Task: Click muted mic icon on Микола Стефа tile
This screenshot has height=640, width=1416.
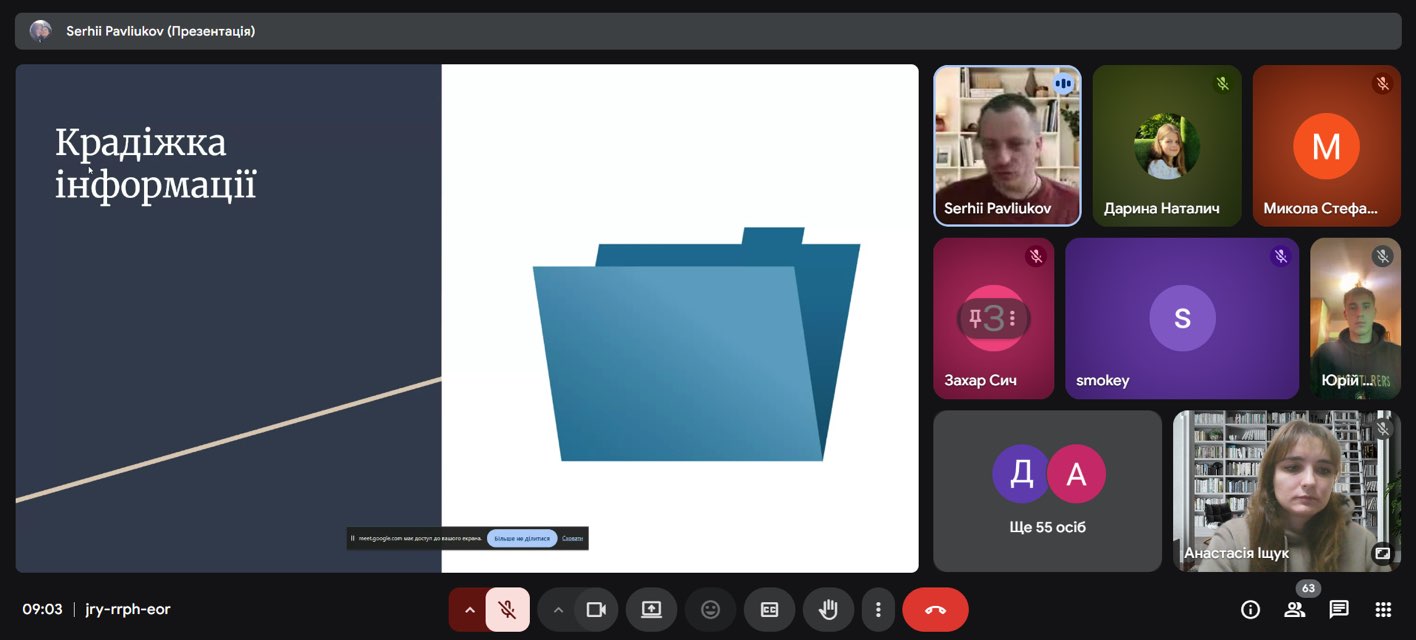Action: coord(1382,84)
